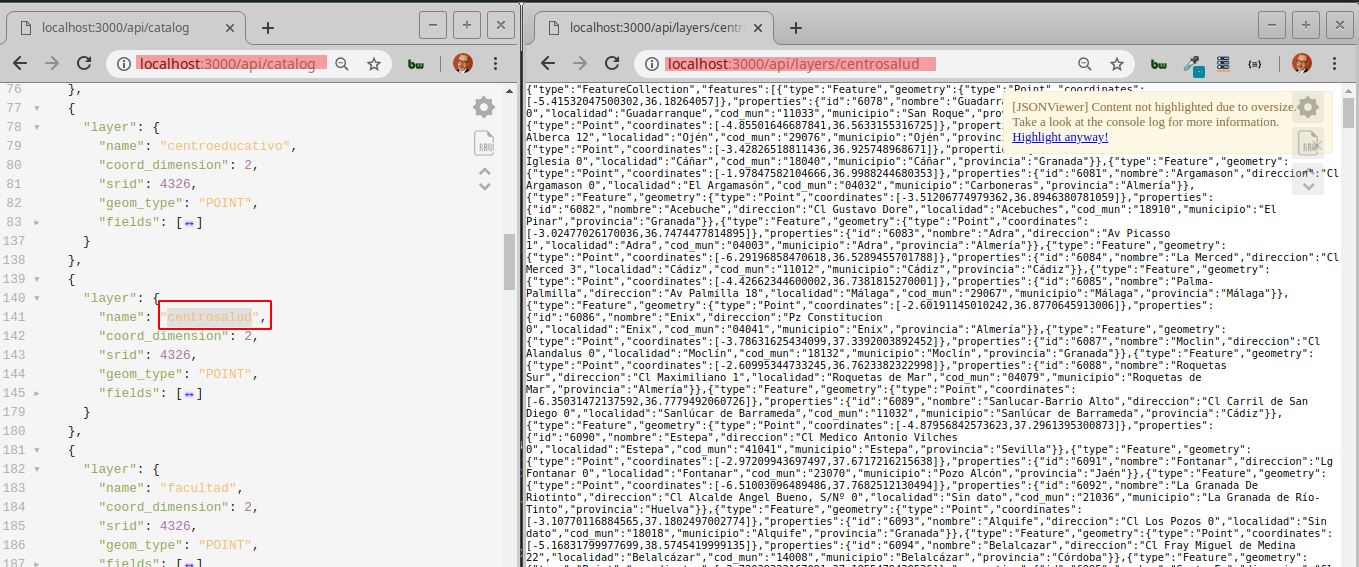This screenshot has width=1359, height=567.
Task: Bookmark the centrosalud layer page
Action: 1116,64
